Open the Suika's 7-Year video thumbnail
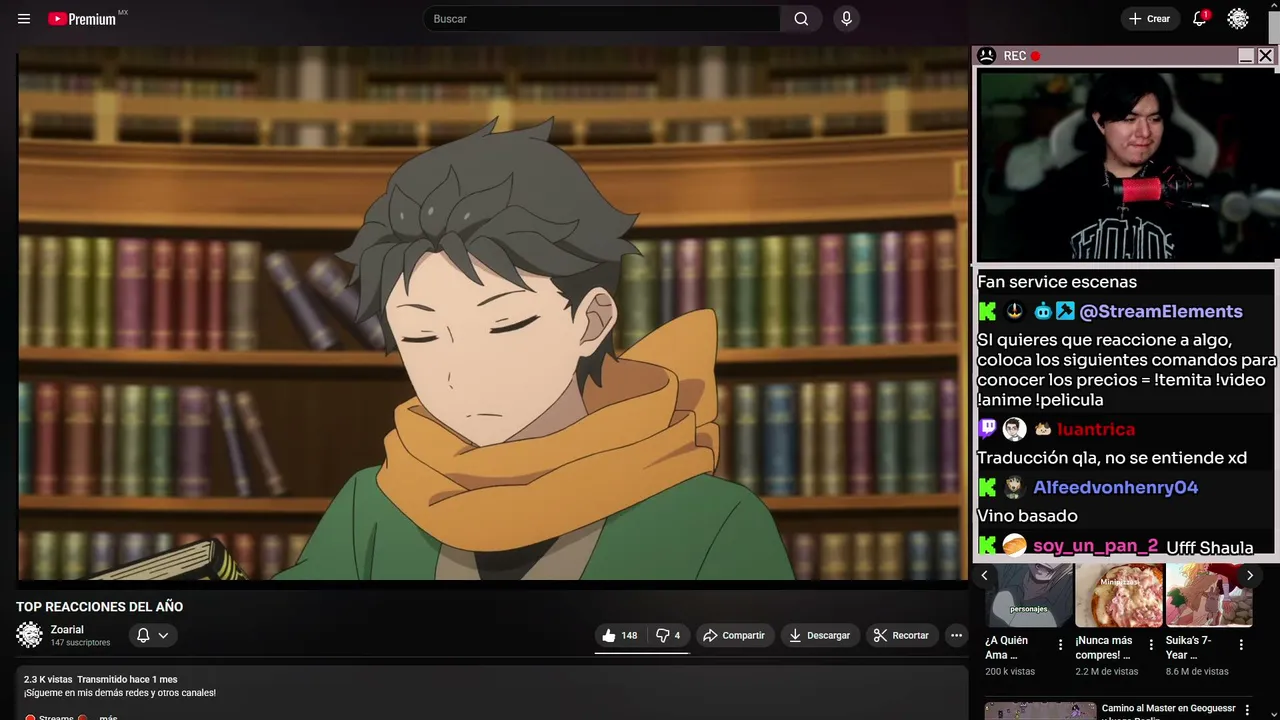The image size is (1280, 720). click(1209, 595)
